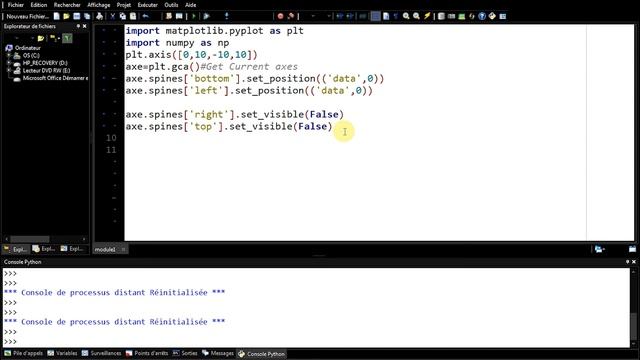640x360 pixels.
Task: Click the yellow folder icon in explorer toolbar
Action: tap(40, 38)
